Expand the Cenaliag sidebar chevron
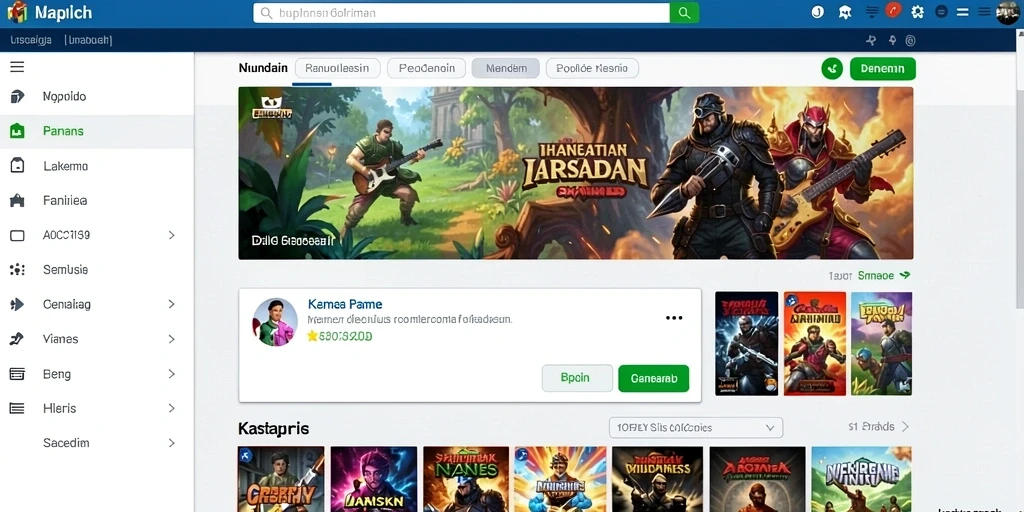1024x512 pixels. tap(172, 304)
